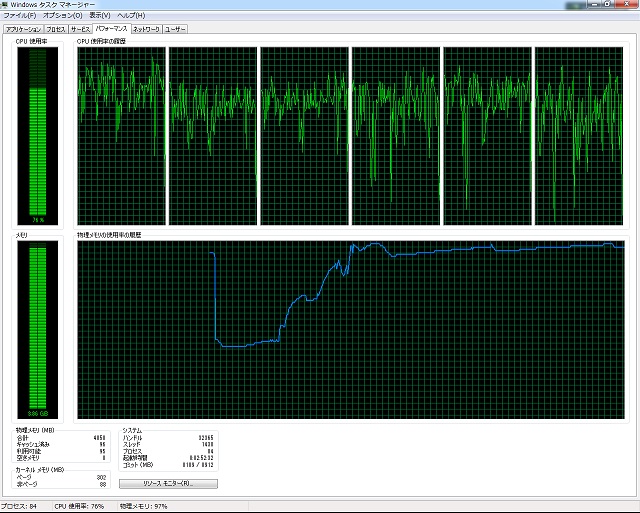Screen dimensions: 640x513
Task: Click the CPU 使用率 group label
Action: pos(31,41)
